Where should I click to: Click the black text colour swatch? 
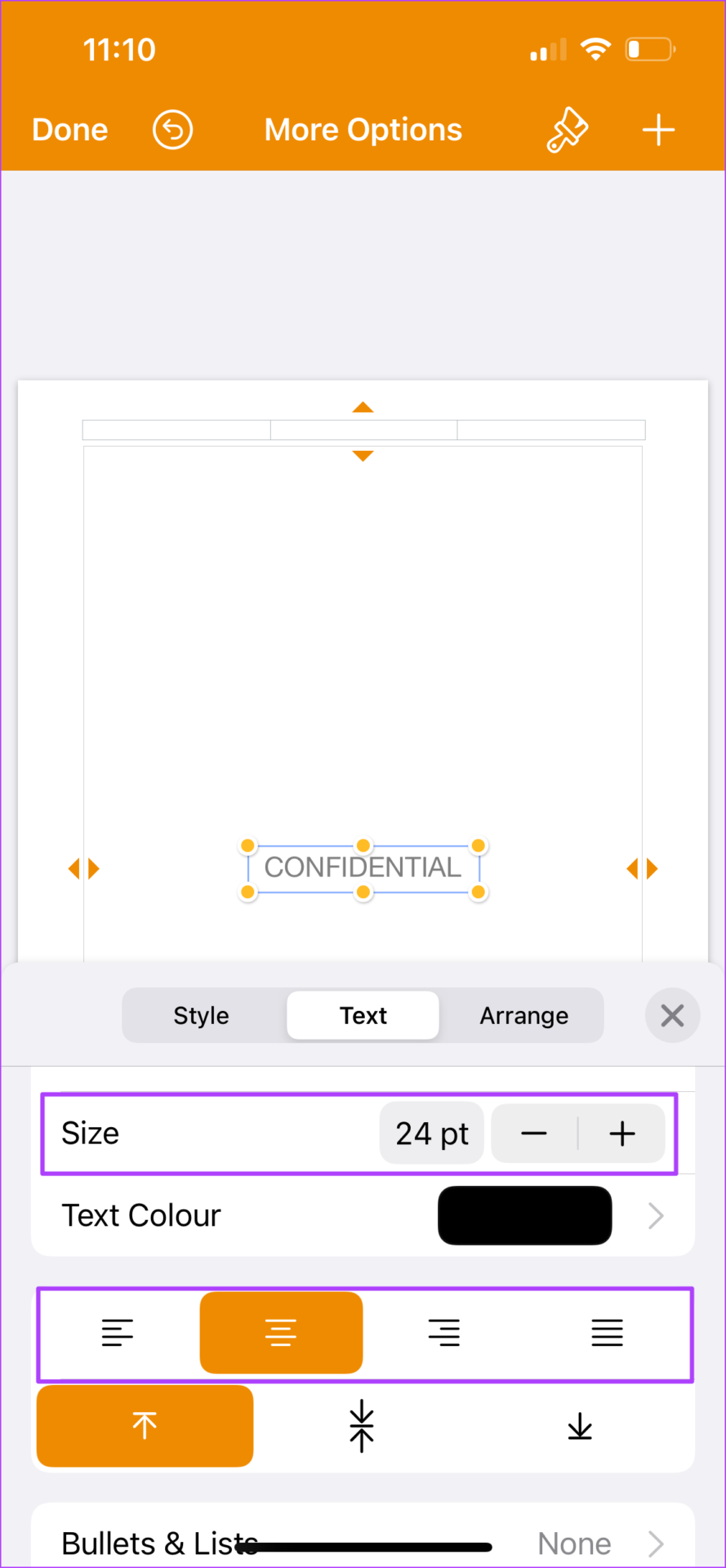[525, 1216]
